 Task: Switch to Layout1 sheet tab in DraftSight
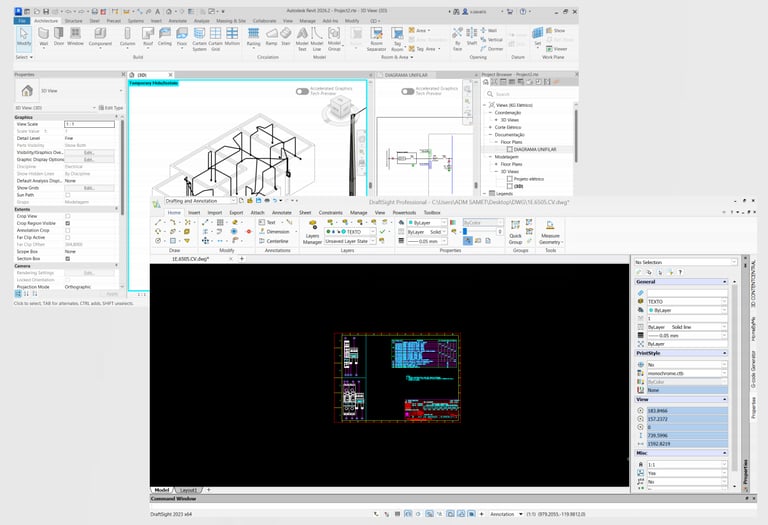click(189, 490)
